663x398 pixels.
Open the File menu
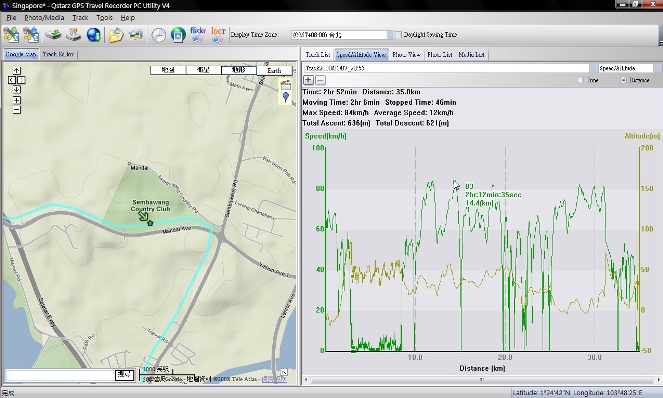pyautogui.click(x=11, y=18)
